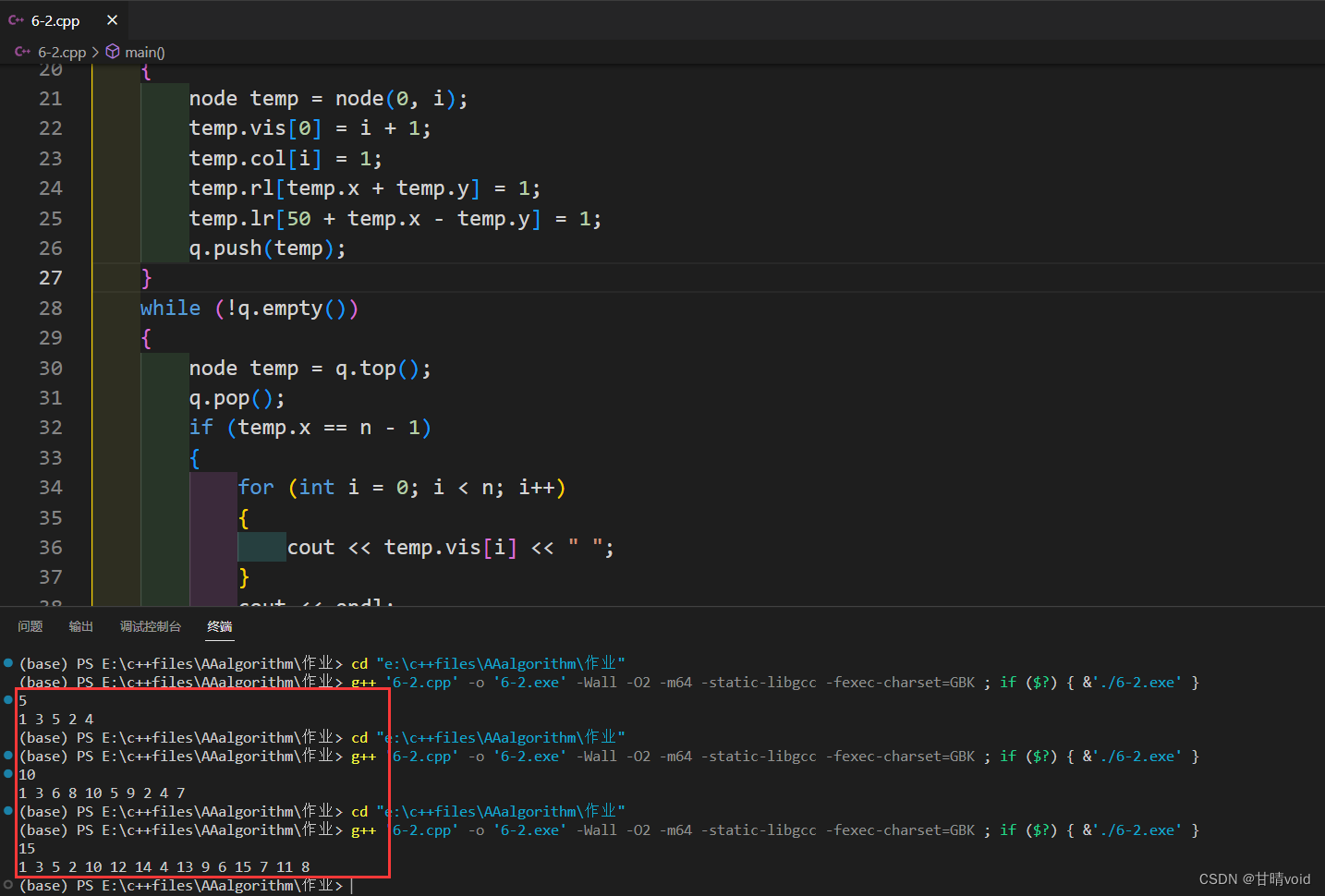Click terminal input value '15'
This screenshot has height=896, width=1325.
27,849
